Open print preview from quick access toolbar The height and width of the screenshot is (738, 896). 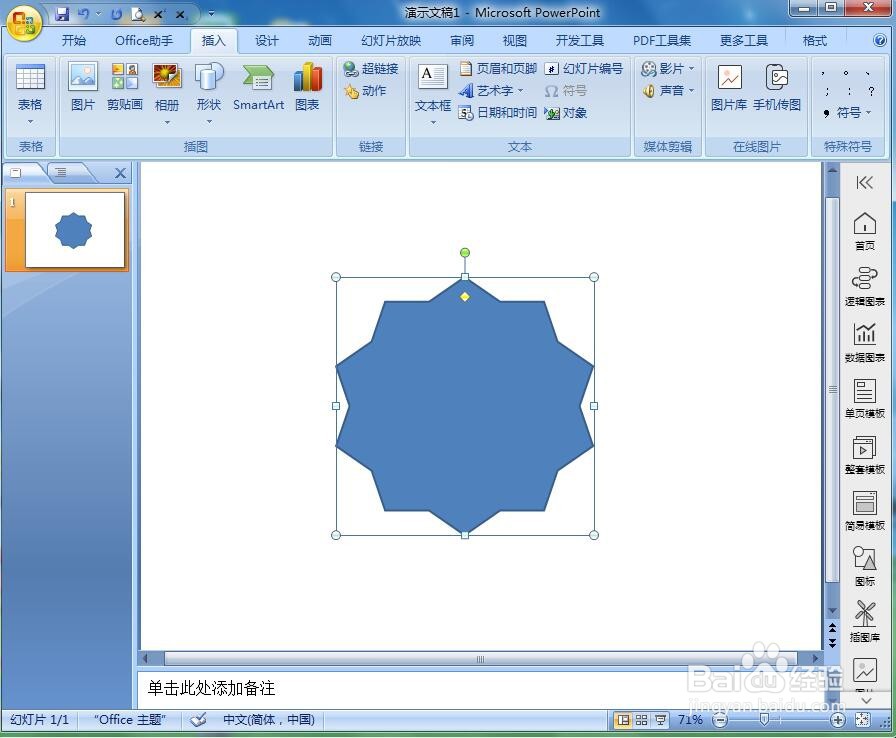(x=138, y=14)
